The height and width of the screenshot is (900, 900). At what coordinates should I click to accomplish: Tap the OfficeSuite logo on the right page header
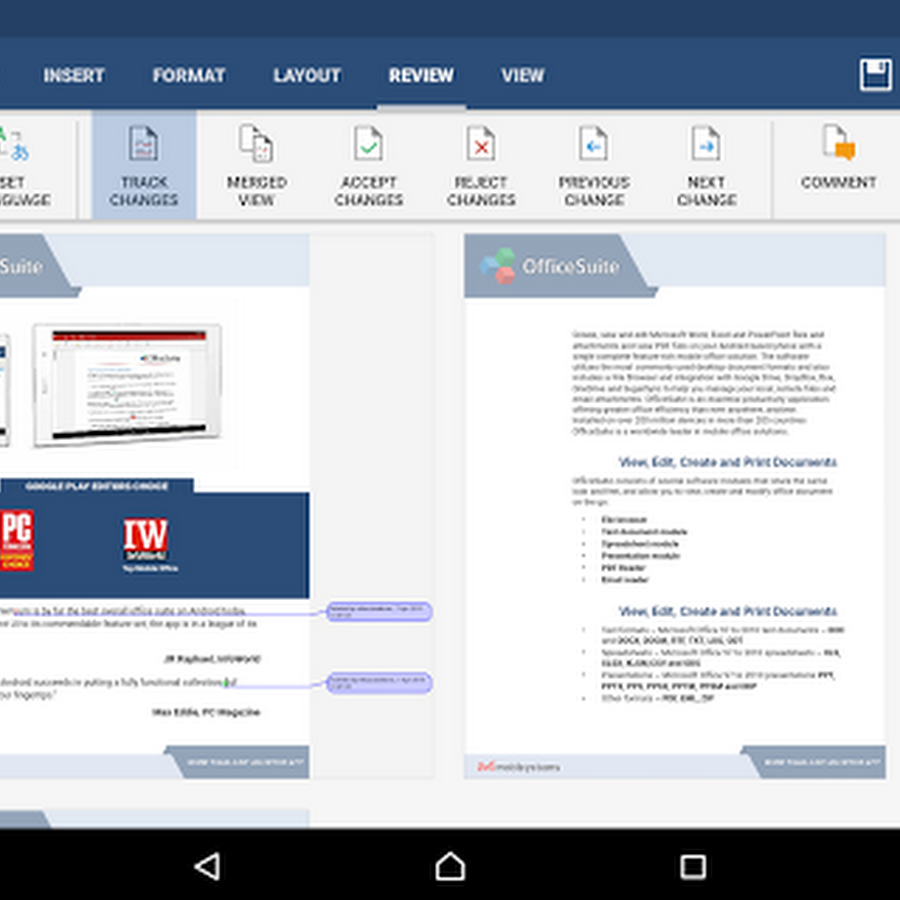click(550, 266)
